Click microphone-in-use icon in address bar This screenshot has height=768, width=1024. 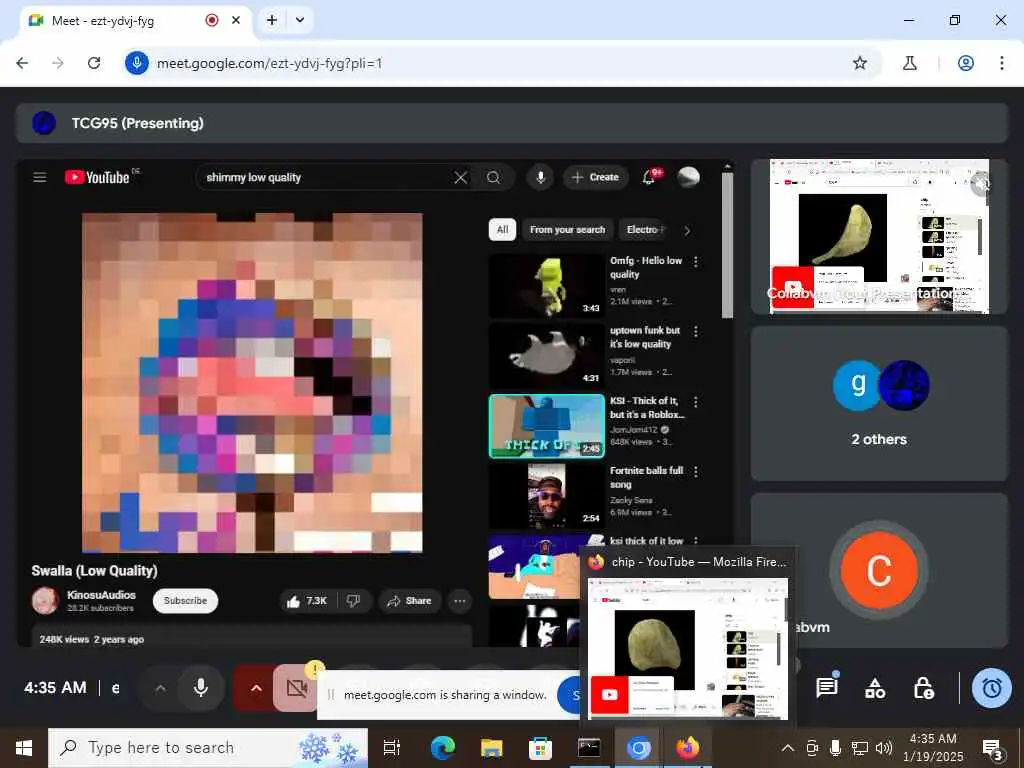point(136,63)
